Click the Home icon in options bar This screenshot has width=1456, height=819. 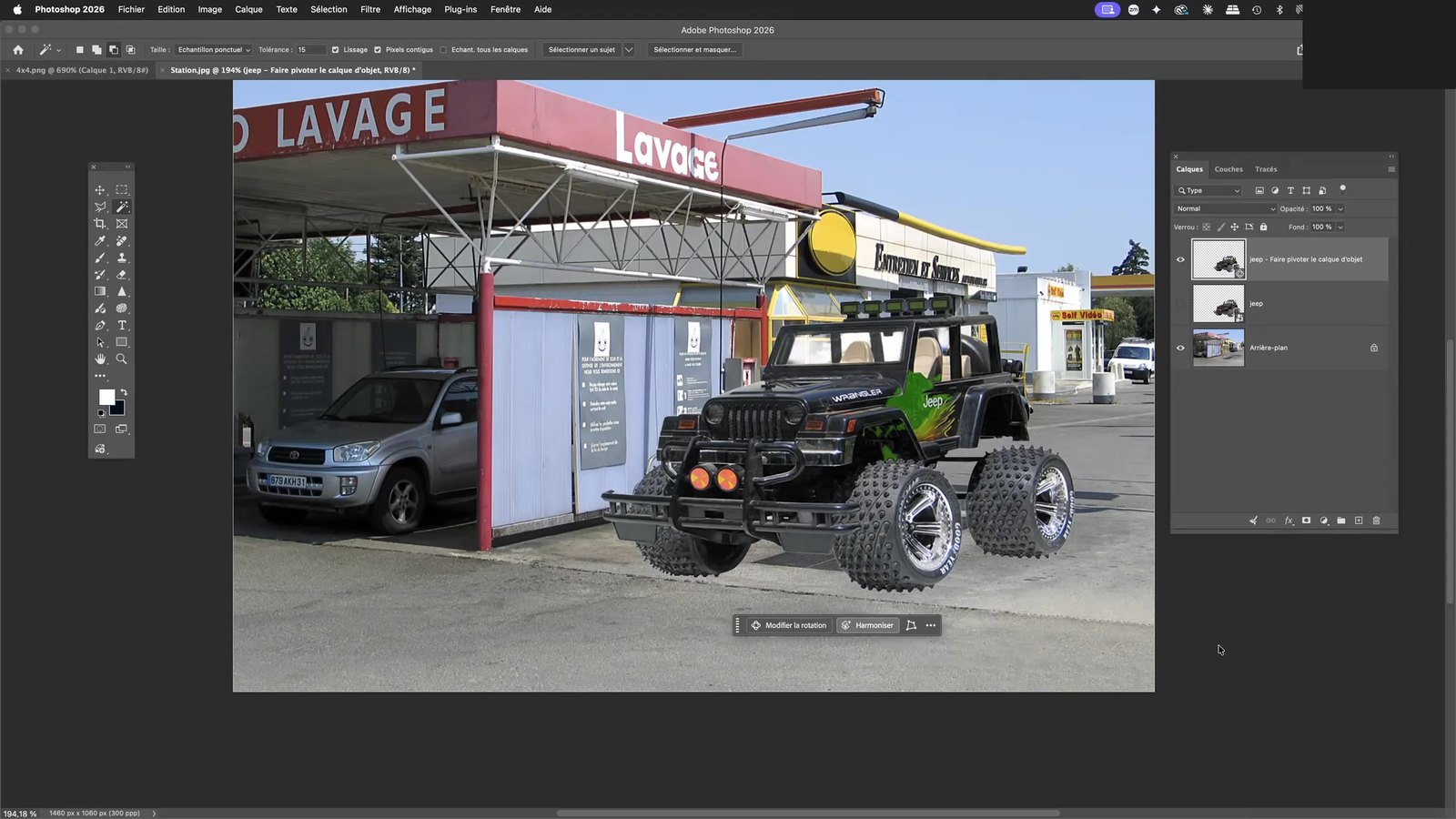tap(18, 50)
